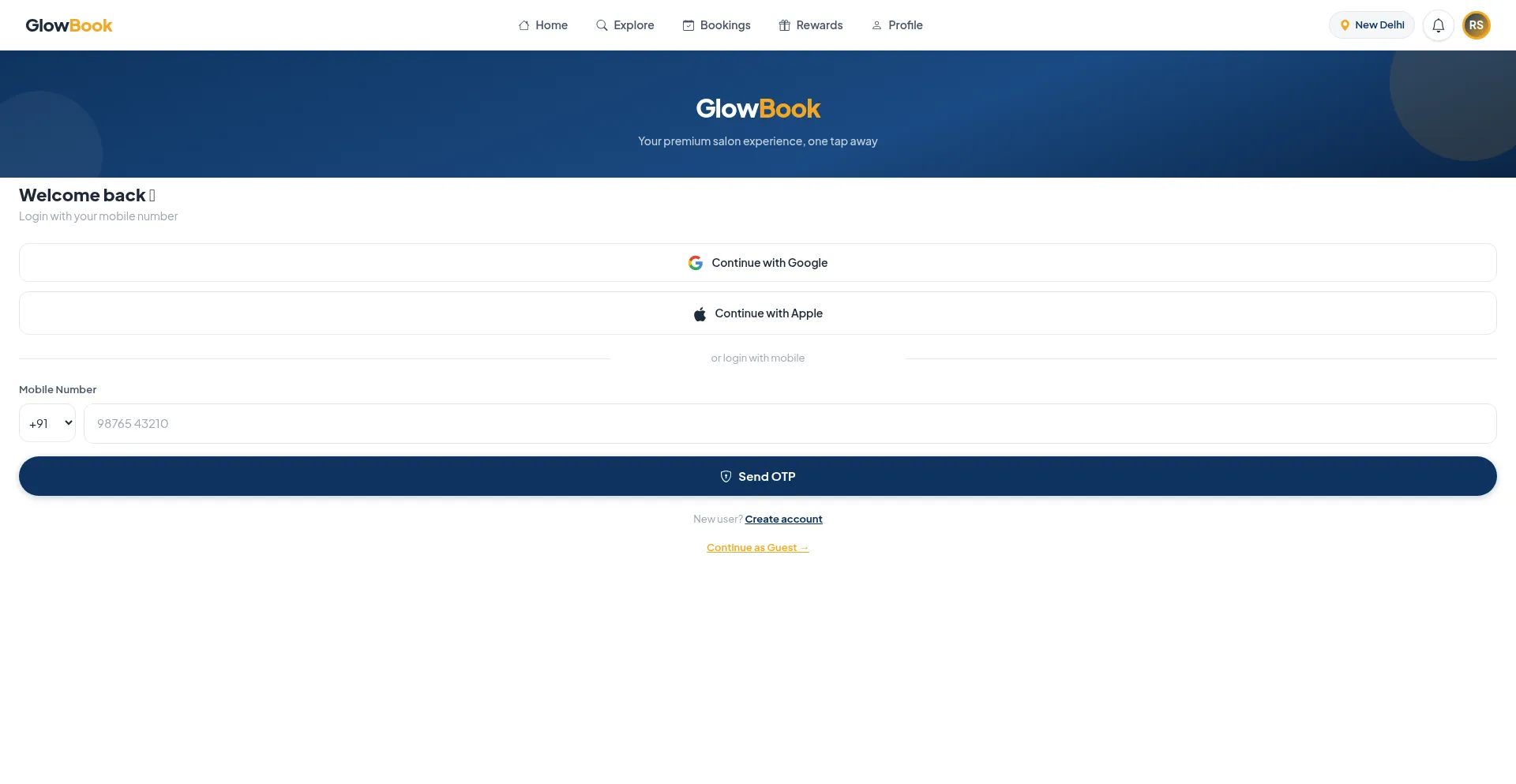
Task: Go to the Explore page
Action: (x=625, y=25)
